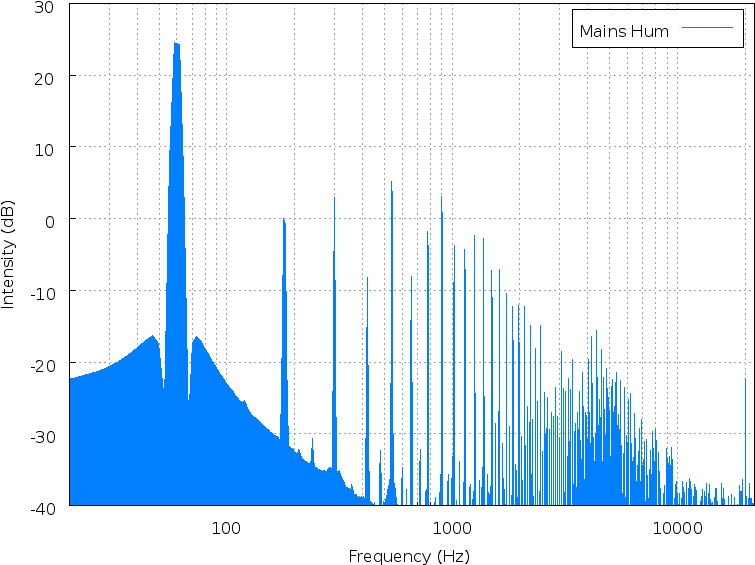Click the 100 x-axis tick label
This screenshot has width=755, height=565.
pyautogui.click(x=226, y=528)
